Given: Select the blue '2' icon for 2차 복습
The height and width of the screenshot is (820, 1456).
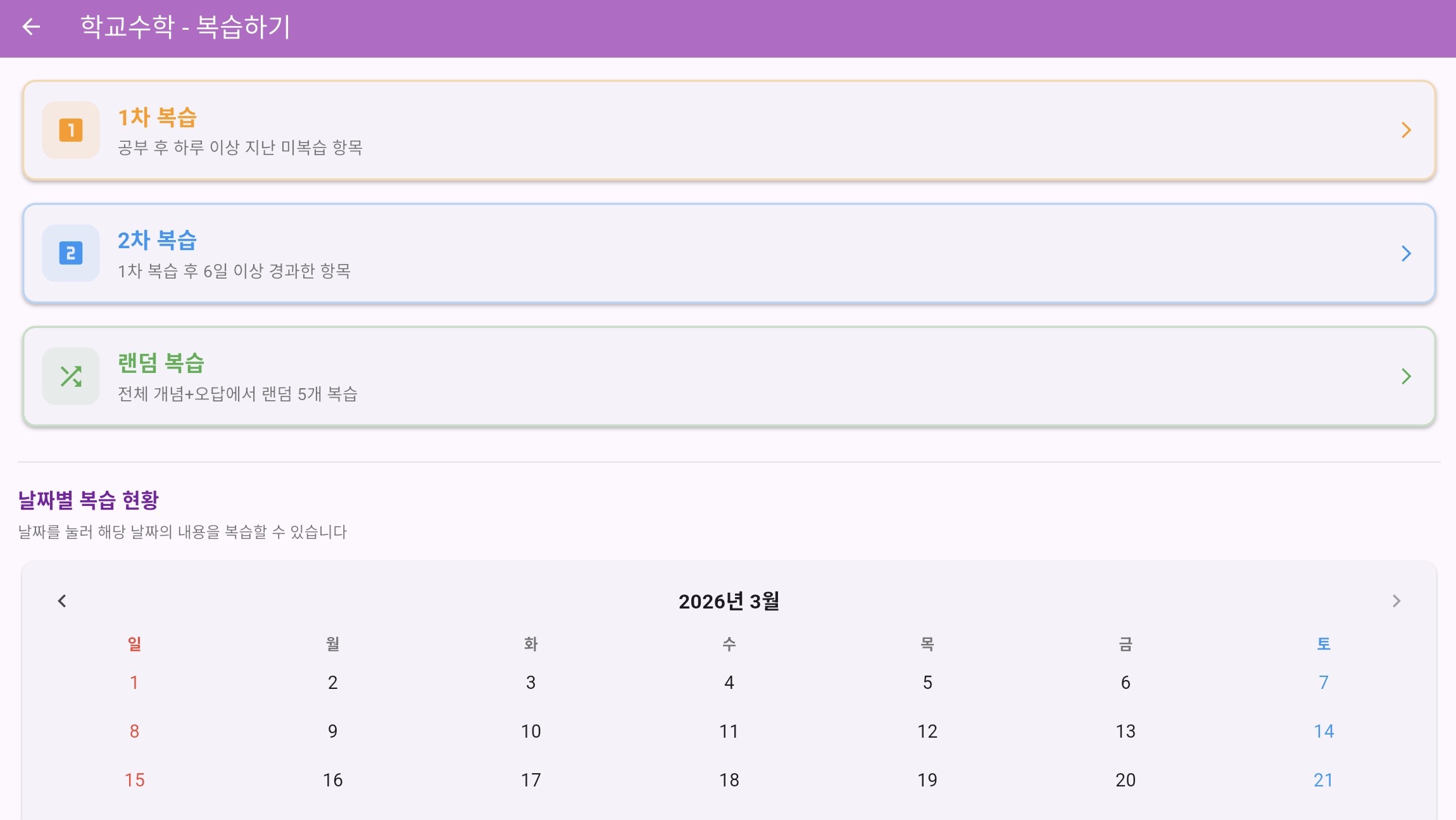Looking at the screenshot, I should (x=72, y=253).
